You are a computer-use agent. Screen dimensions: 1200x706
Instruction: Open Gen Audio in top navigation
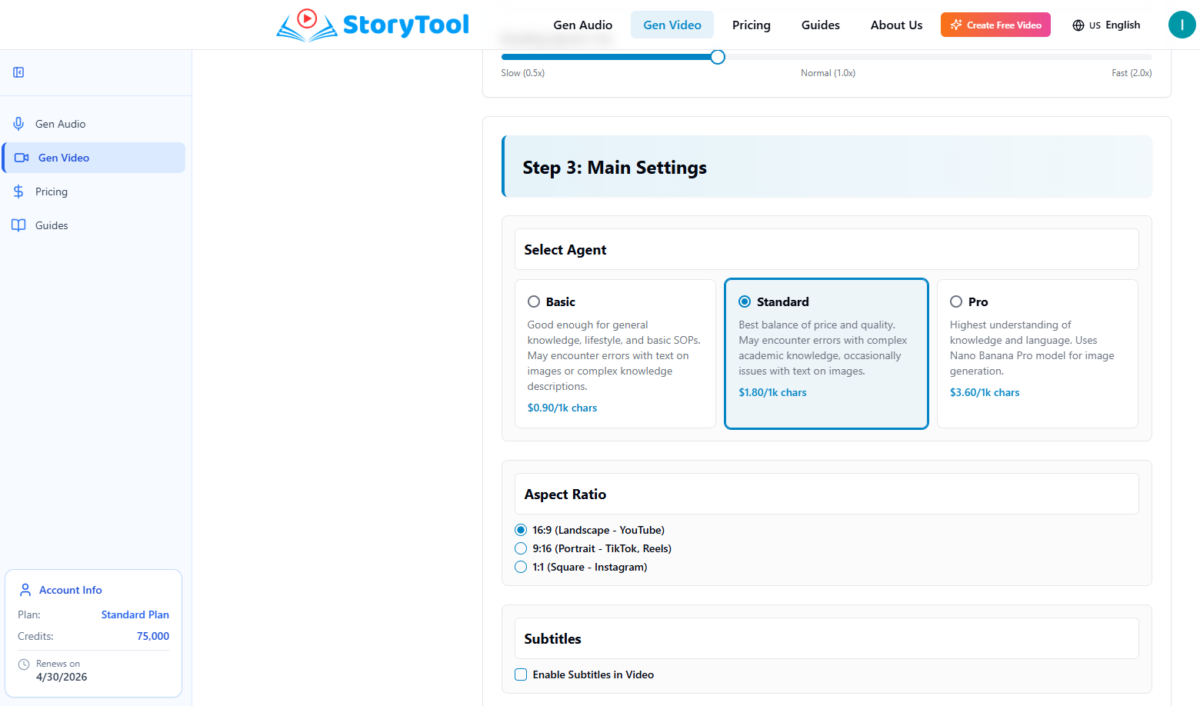click(x=582, y=25)
